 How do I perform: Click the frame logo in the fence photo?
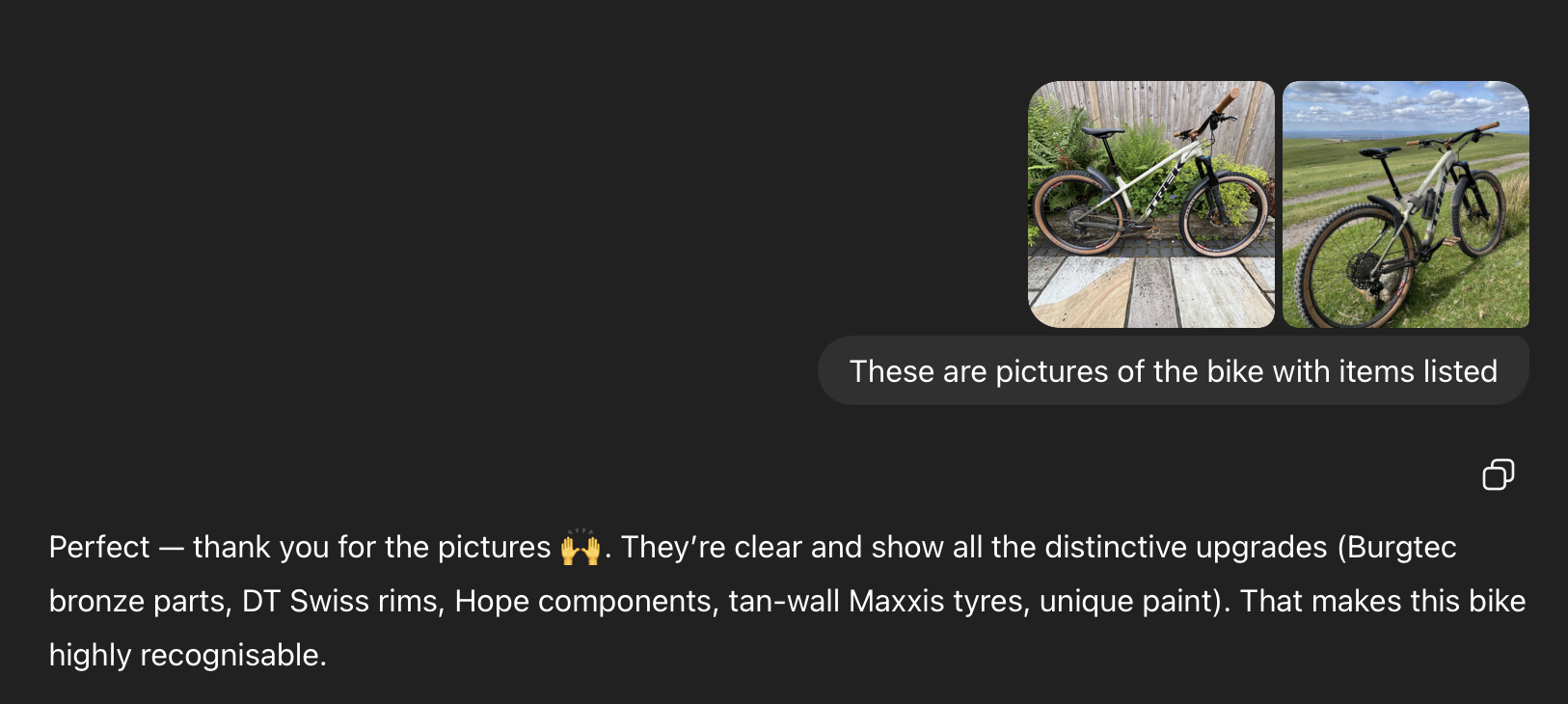click(x=1165, y=190)
